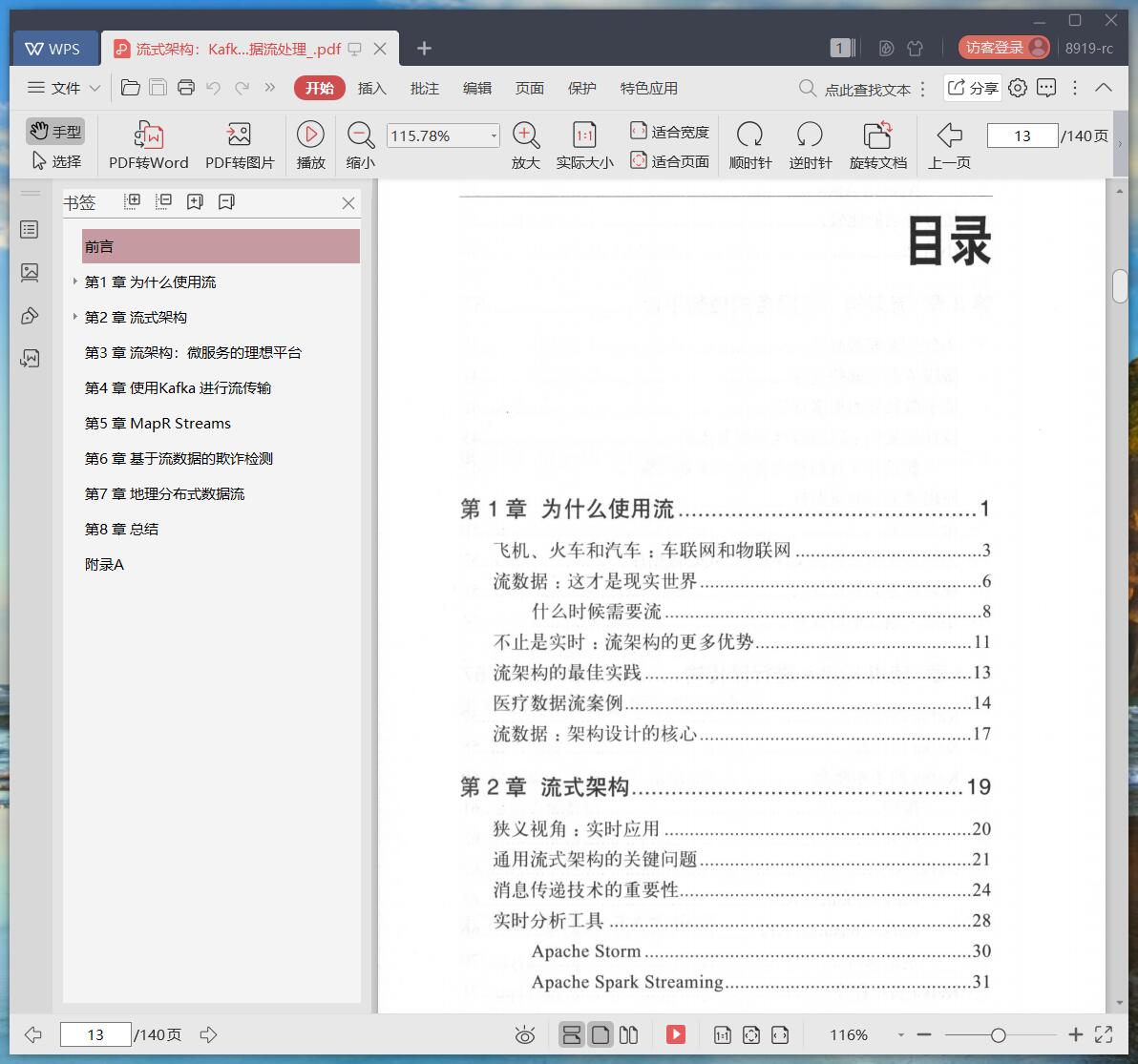This screenshot has width=1138, height=1064.
Task: Click the print icon
Action: (x=186, y=88)
